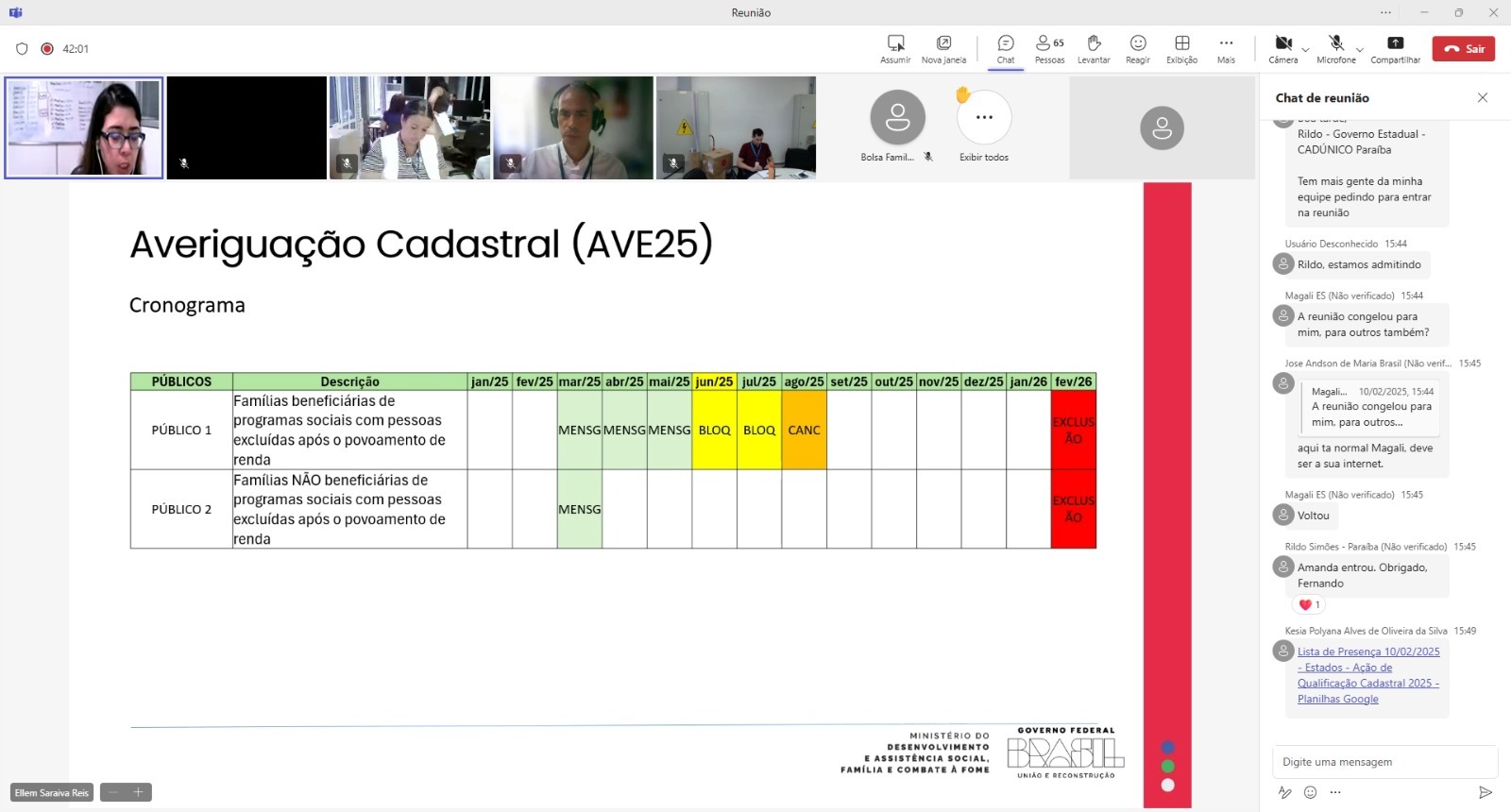Click Exibir todos participants button

click(x=984, y=118)
